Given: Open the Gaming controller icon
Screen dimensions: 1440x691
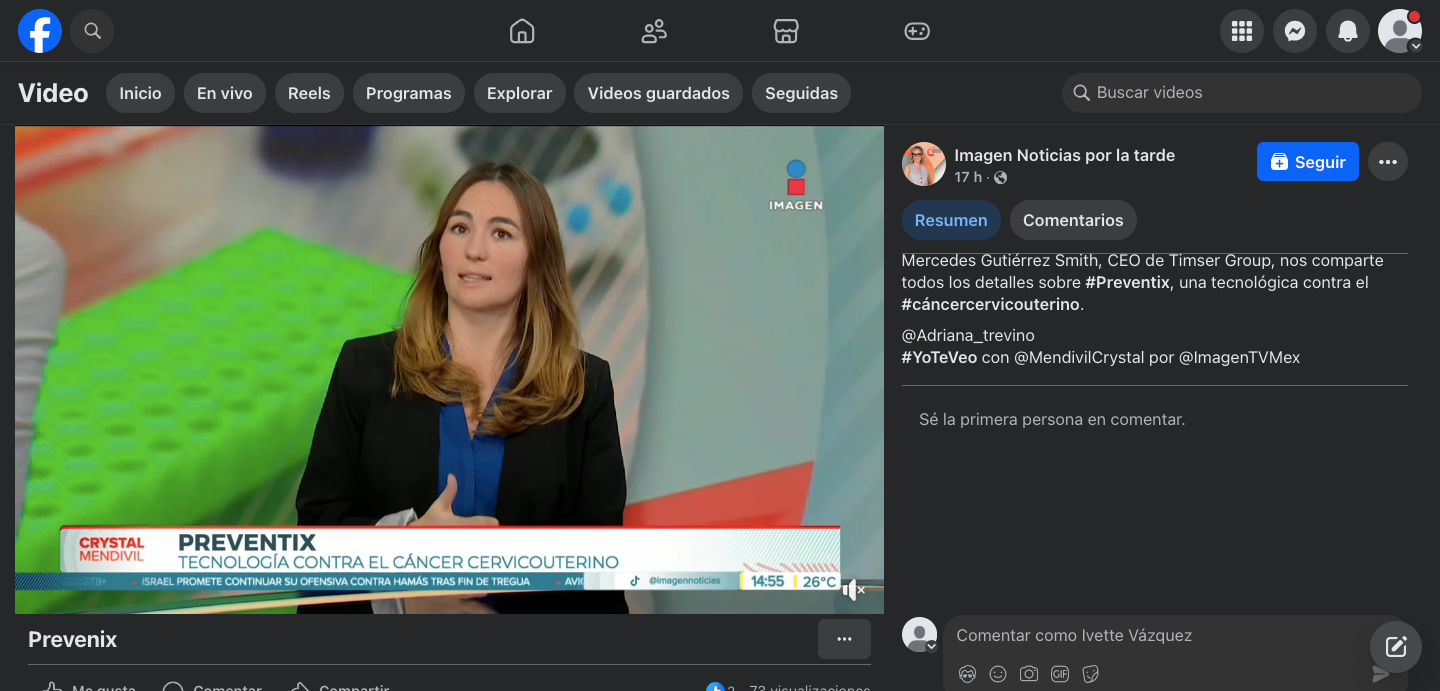Looking at the screenshot, I should [917, 31].
